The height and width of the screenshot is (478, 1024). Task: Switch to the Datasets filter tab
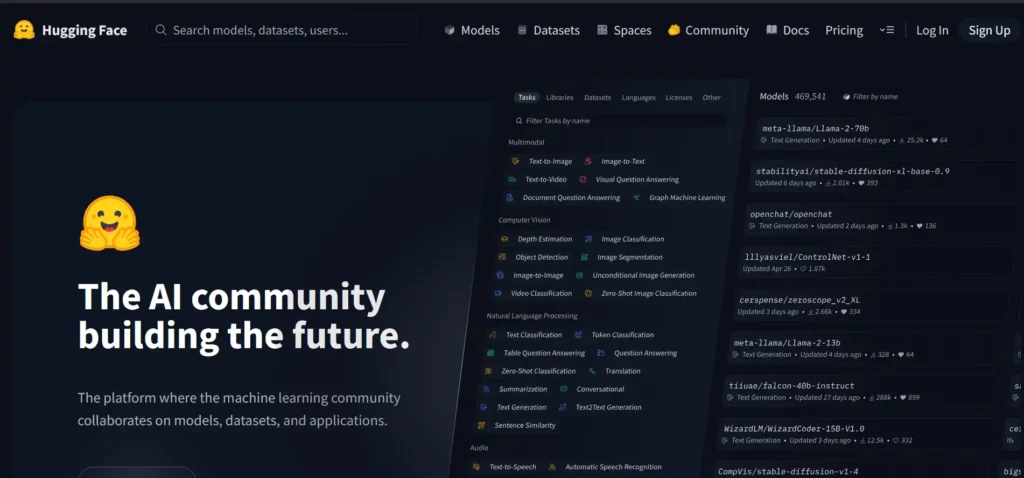pos(598,97)
